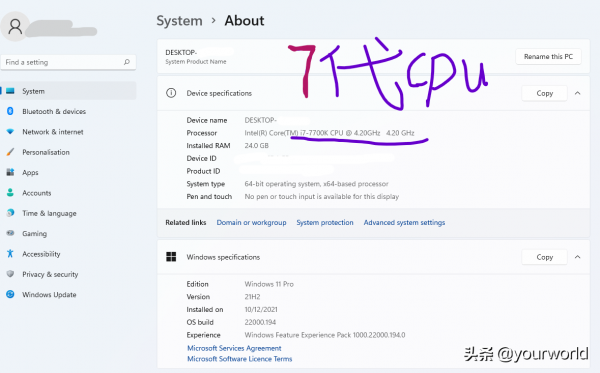The image size is (600, 373).
Task: Copy the Windows specifications
Action: (544, 257)
